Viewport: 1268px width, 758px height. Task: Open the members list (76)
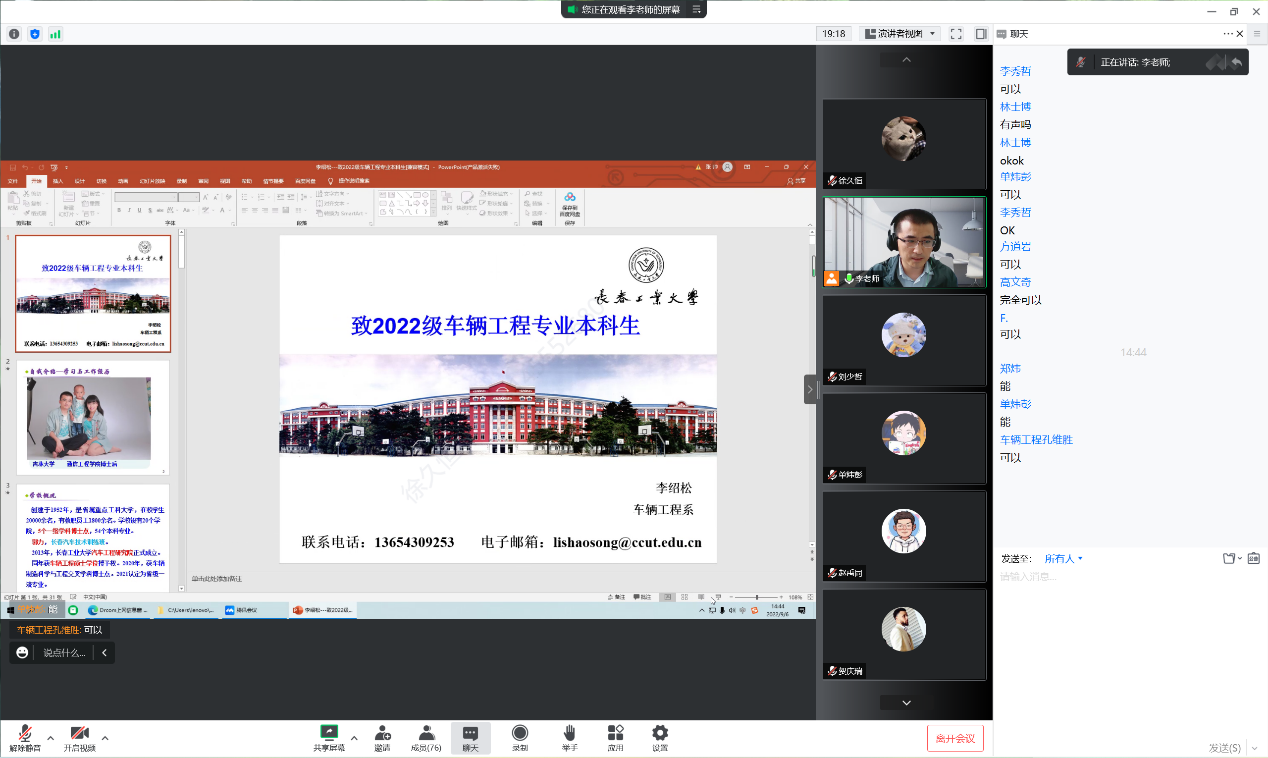tap(427, 738)
